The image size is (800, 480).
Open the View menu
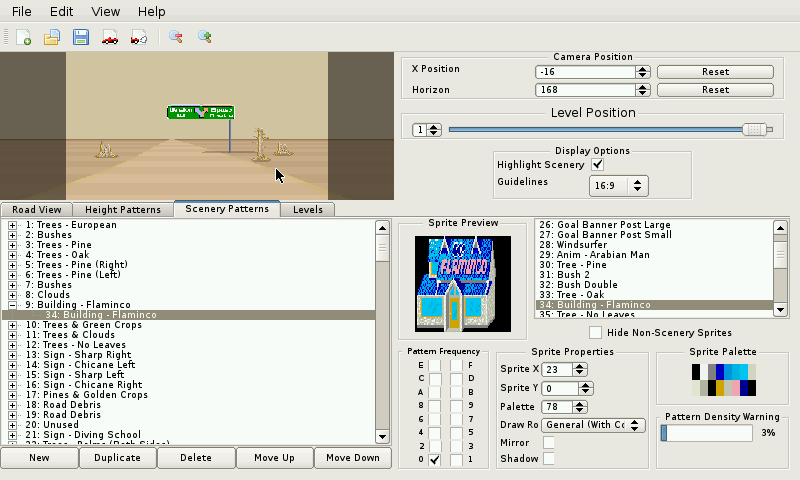[x=105, y=11]
